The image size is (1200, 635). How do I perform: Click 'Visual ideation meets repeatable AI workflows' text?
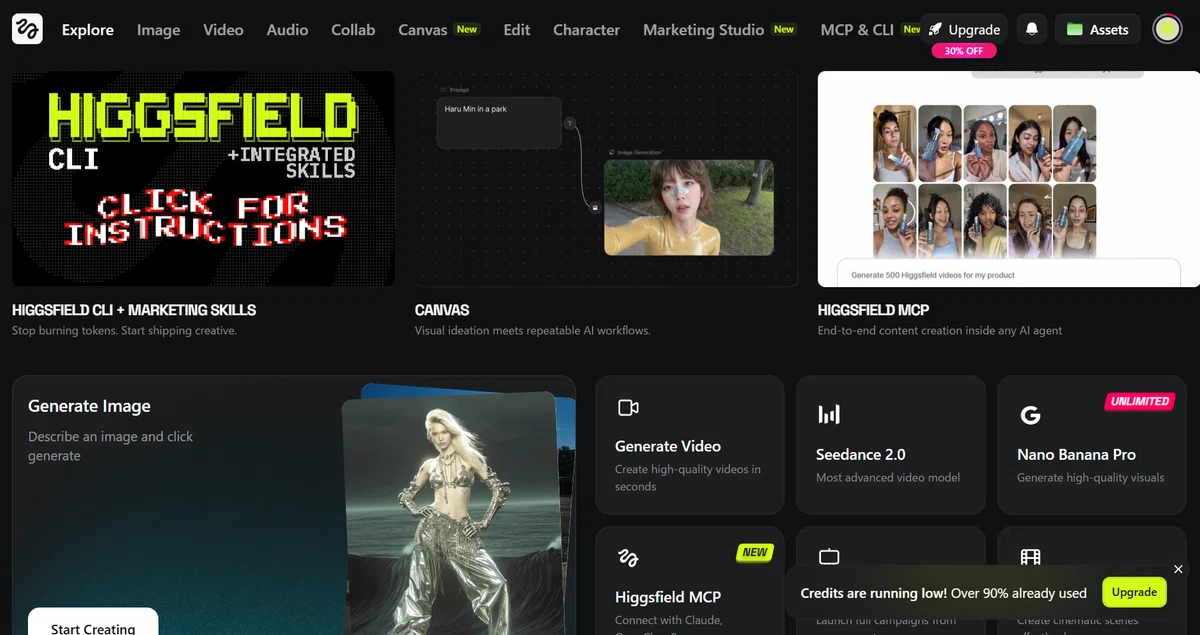(532, 331)
